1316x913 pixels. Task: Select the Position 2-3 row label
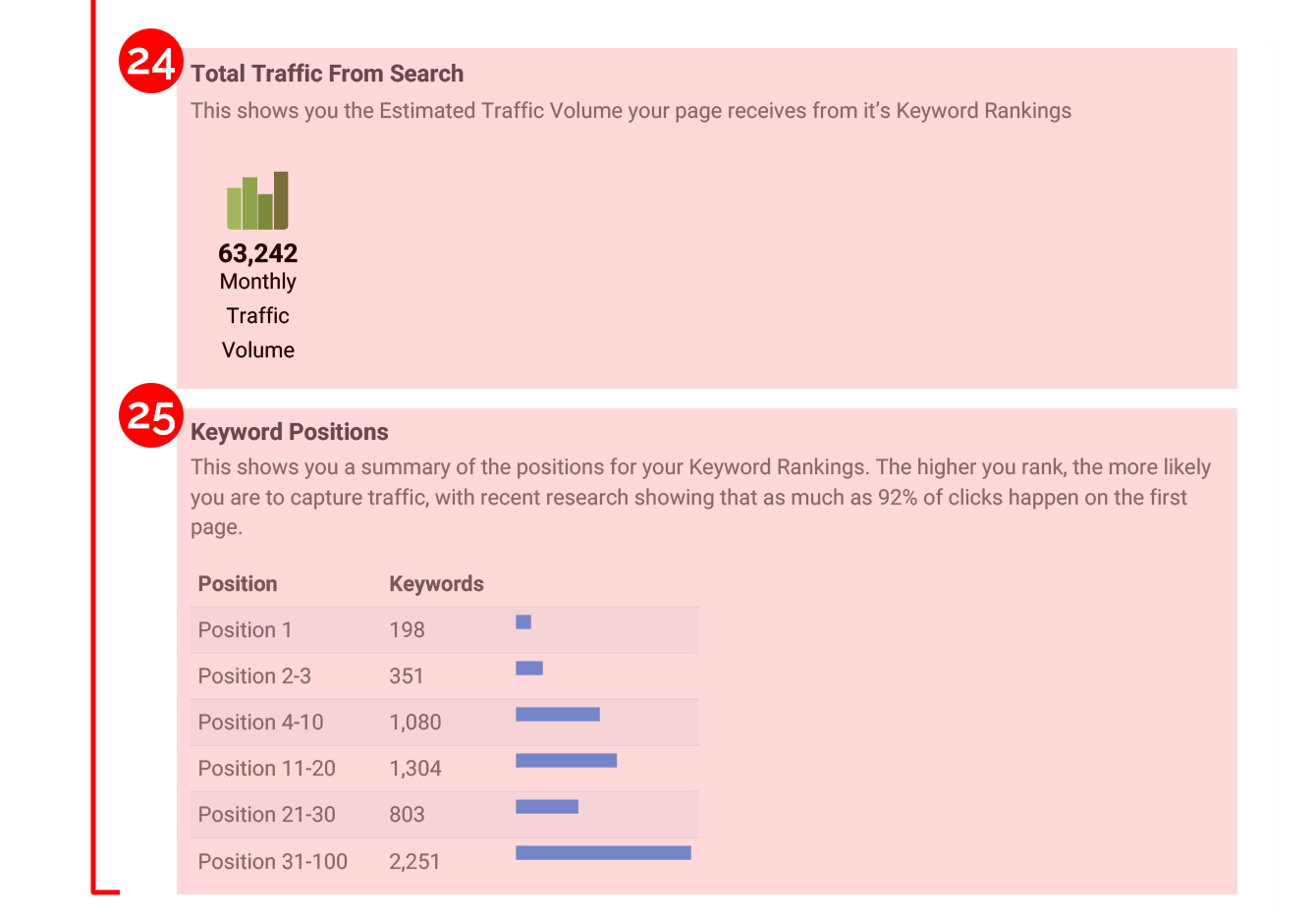pos(254,676)
